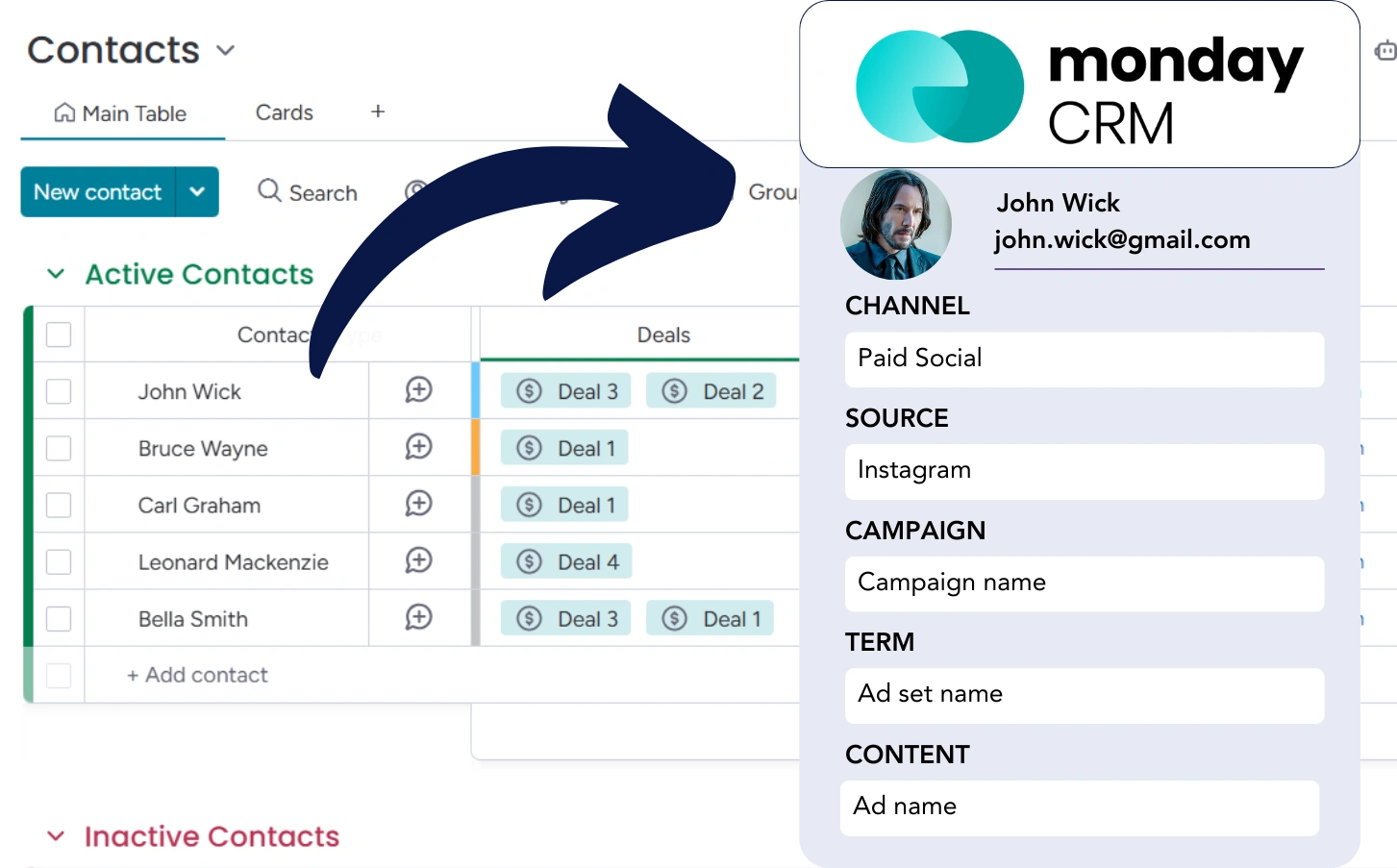The width and height of the screenshot is (1397, 868).
Task: Click the Inactive Contacts group title
Action: pos(212,836)
